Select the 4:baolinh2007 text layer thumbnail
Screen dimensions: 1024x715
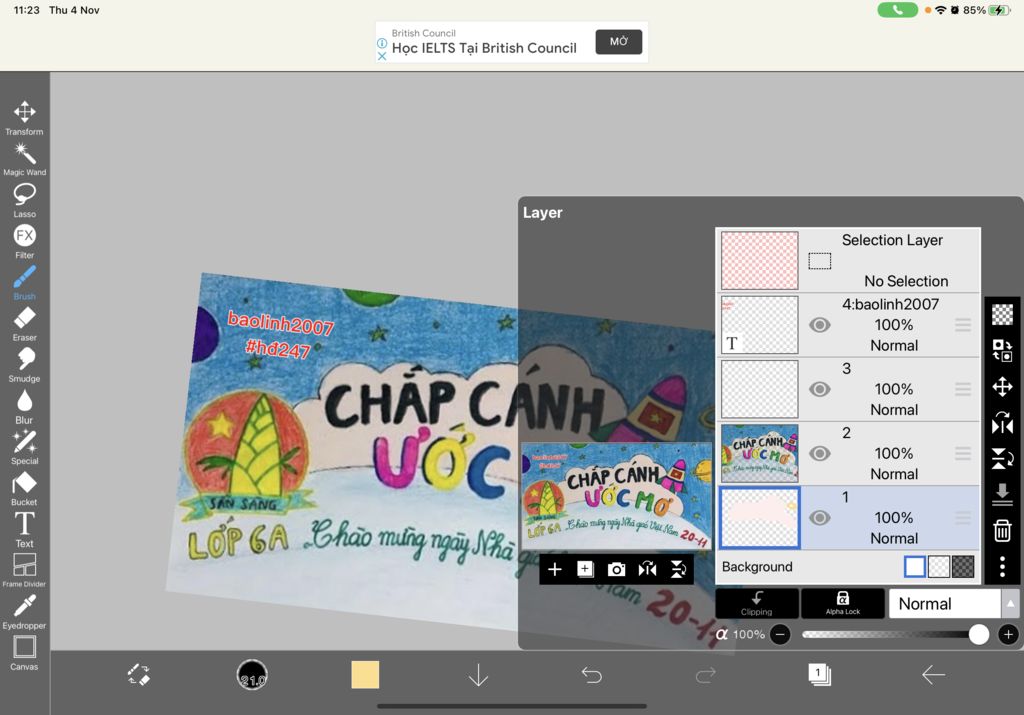760,325
